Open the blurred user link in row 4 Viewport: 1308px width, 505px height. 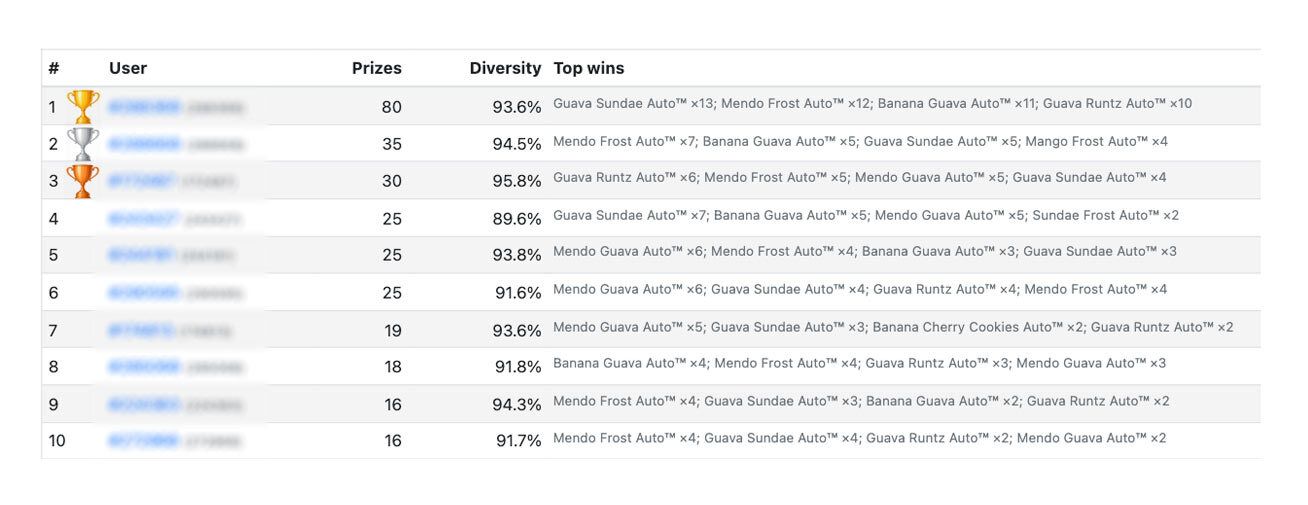tap(144, 218)
